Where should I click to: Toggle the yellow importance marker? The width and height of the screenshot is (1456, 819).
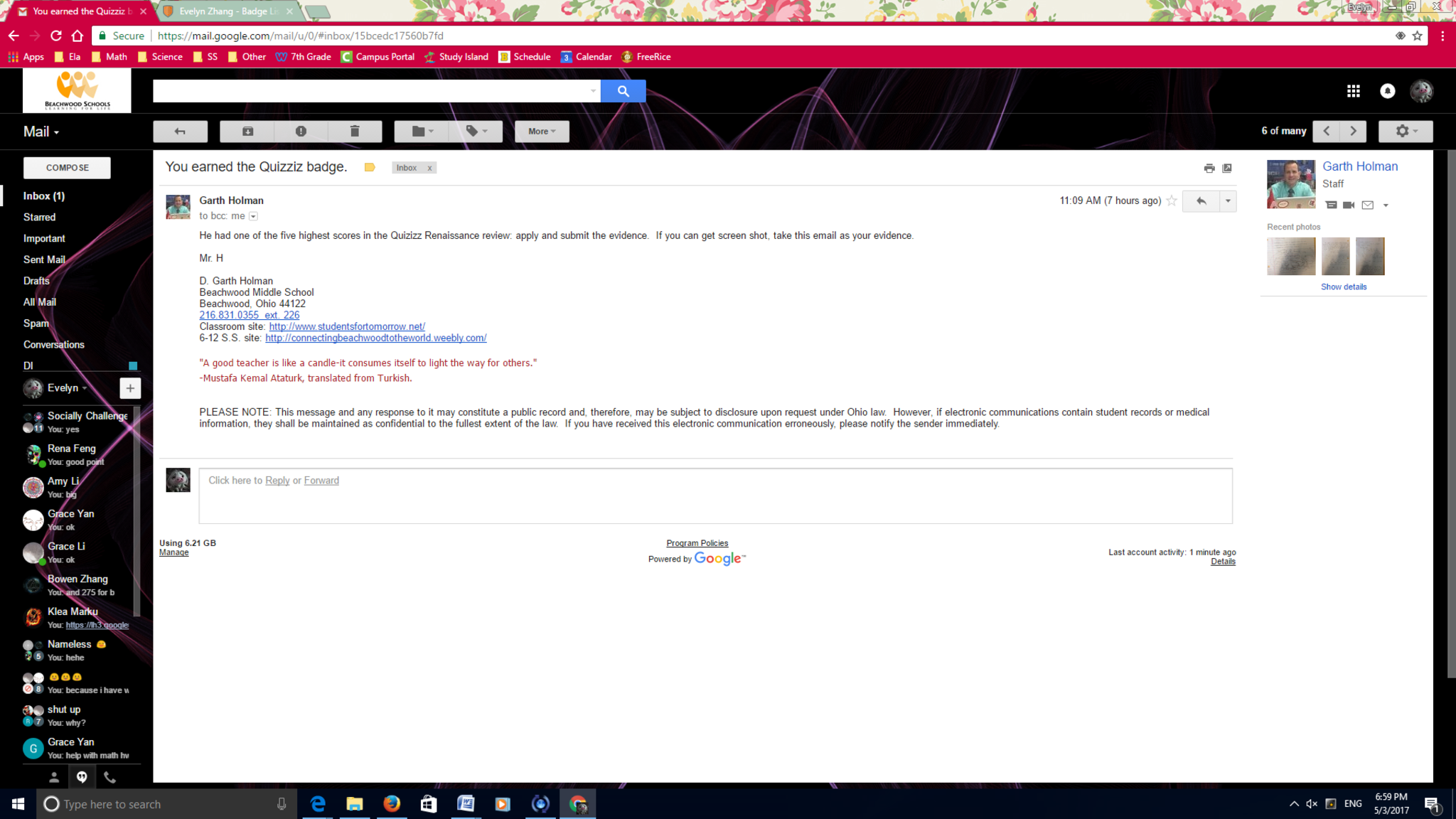pos(370,168)
